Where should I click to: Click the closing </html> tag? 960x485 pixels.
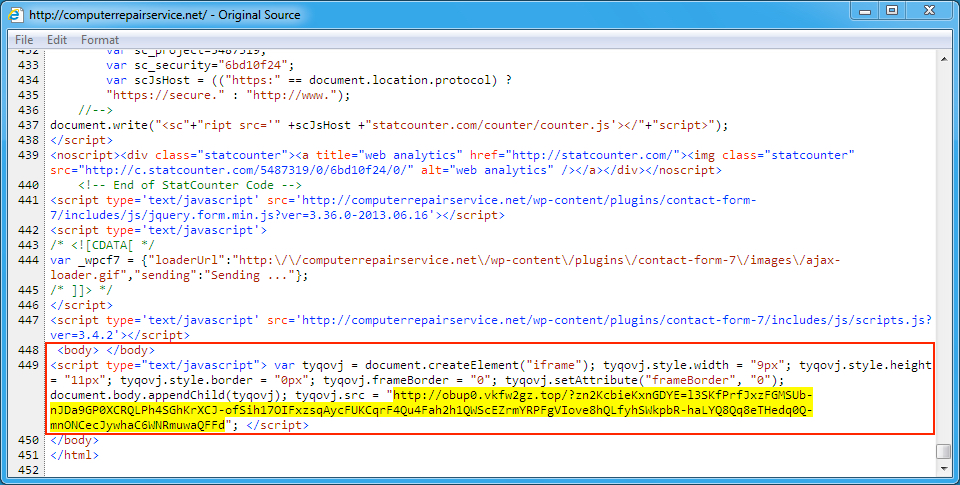coord(75,455)
